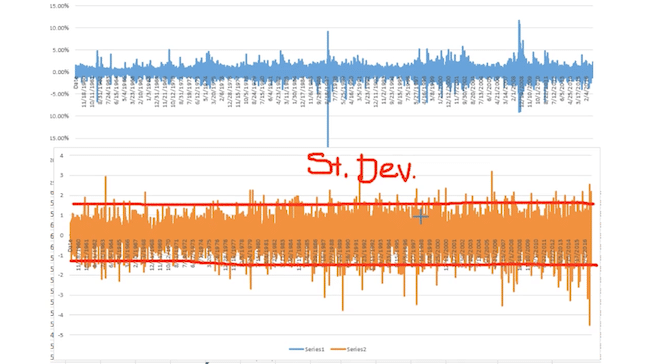Click the -2 label on lower chart axis
Viewport: 650px width, 364px height.
click(61, 275)
